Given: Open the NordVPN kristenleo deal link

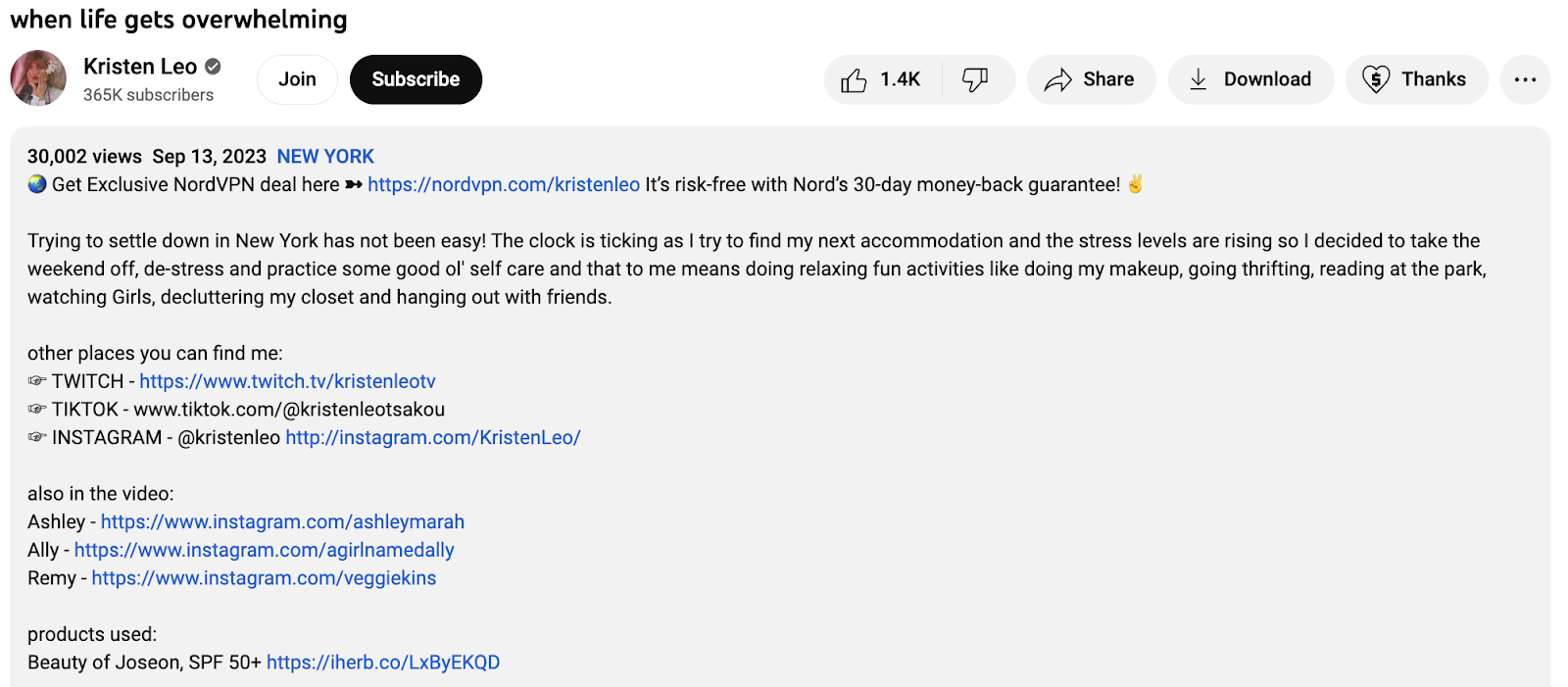Looking at the screenshot, I should tap(504, 185).
